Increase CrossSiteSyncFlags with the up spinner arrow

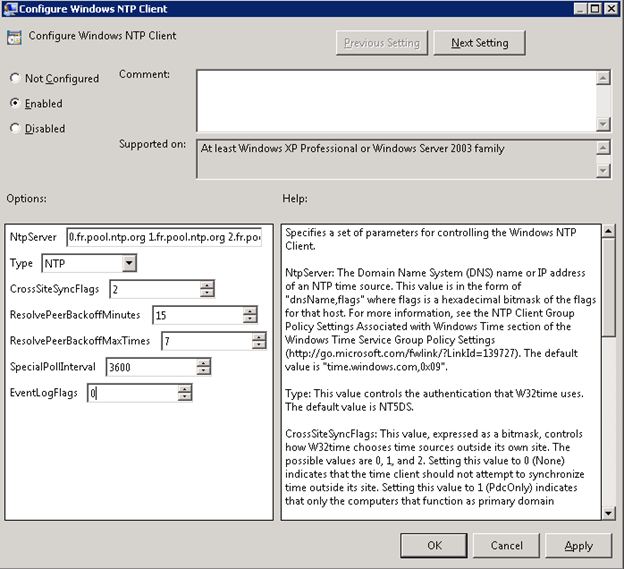point(207,284)
